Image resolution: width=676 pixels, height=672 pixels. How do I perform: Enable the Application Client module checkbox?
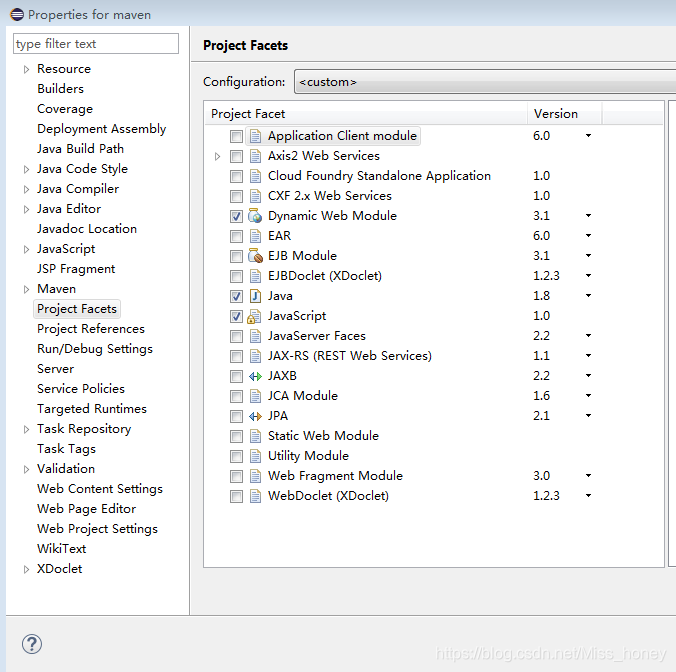click(236, 137)
